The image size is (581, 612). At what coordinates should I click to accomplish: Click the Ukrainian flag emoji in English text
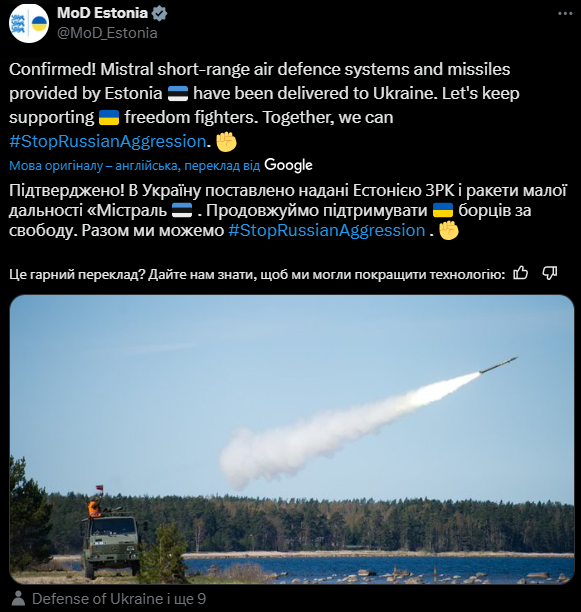click(109, 117)
